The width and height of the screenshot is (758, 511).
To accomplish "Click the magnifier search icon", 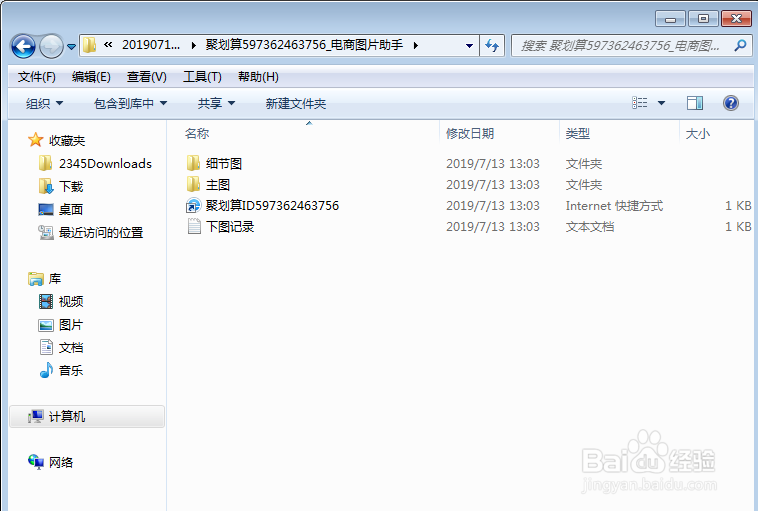I will click(740, 46).
